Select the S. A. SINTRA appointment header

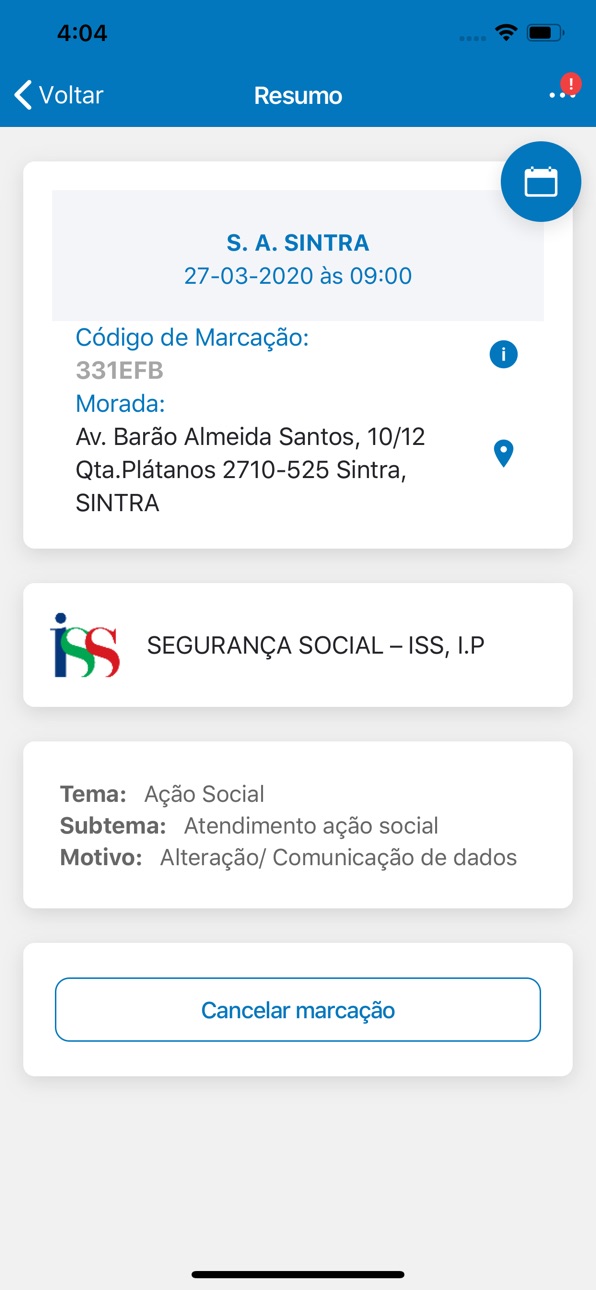pos(298,243)
